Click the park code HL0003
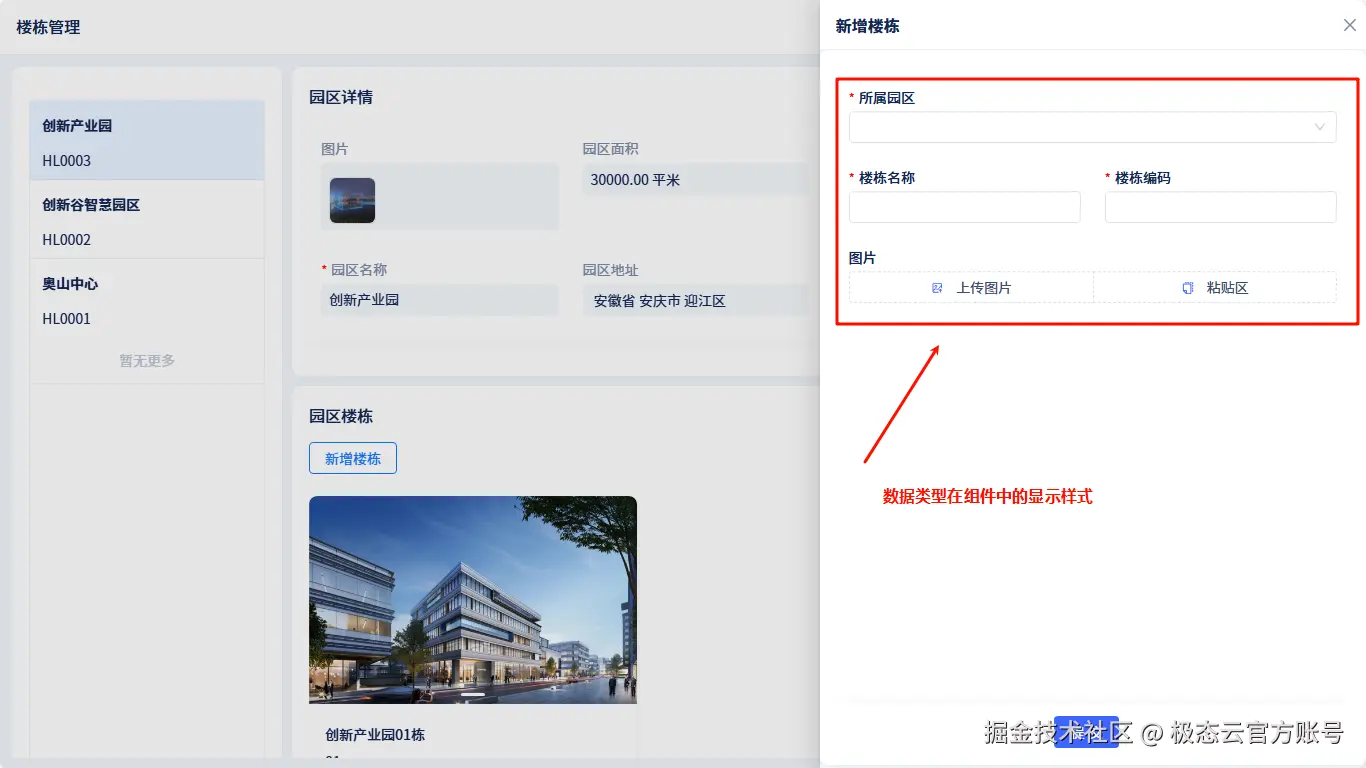 (x=67, y=161)
